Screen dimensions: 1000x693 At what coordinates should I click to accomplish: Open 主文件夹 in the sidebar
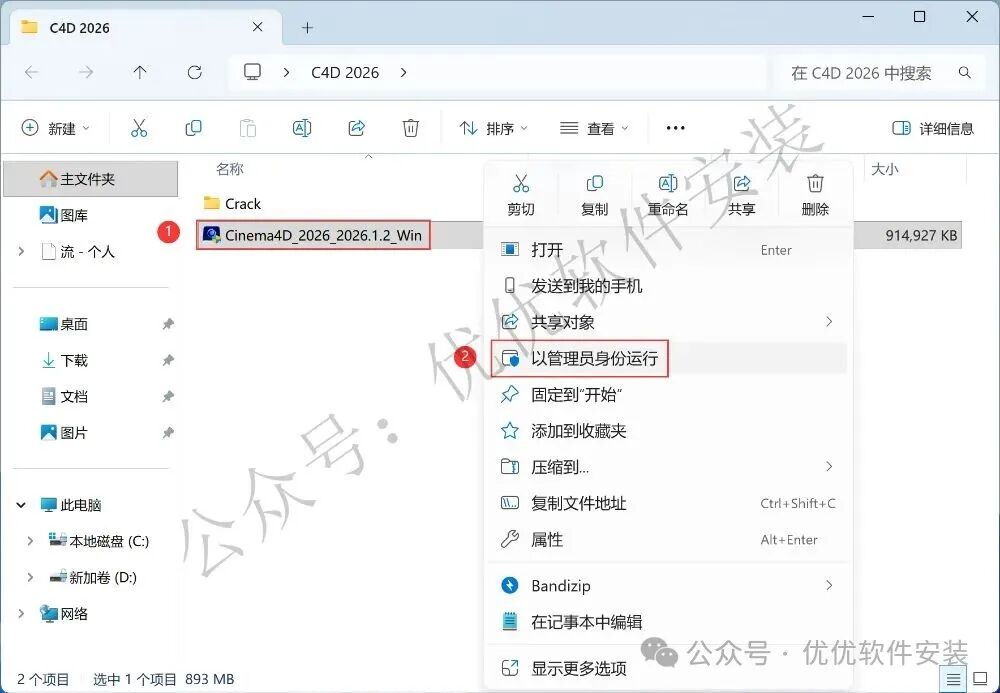point(91,179)
